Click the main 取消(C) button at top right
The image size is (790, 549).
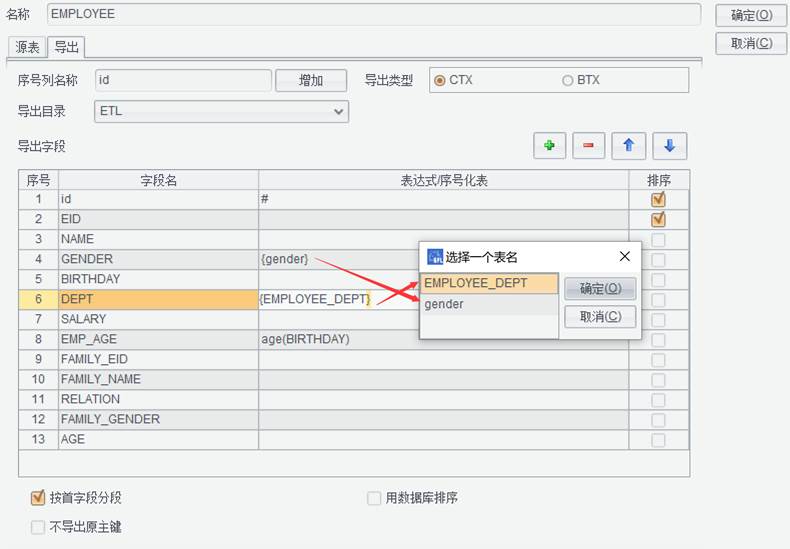click(751, 44)
